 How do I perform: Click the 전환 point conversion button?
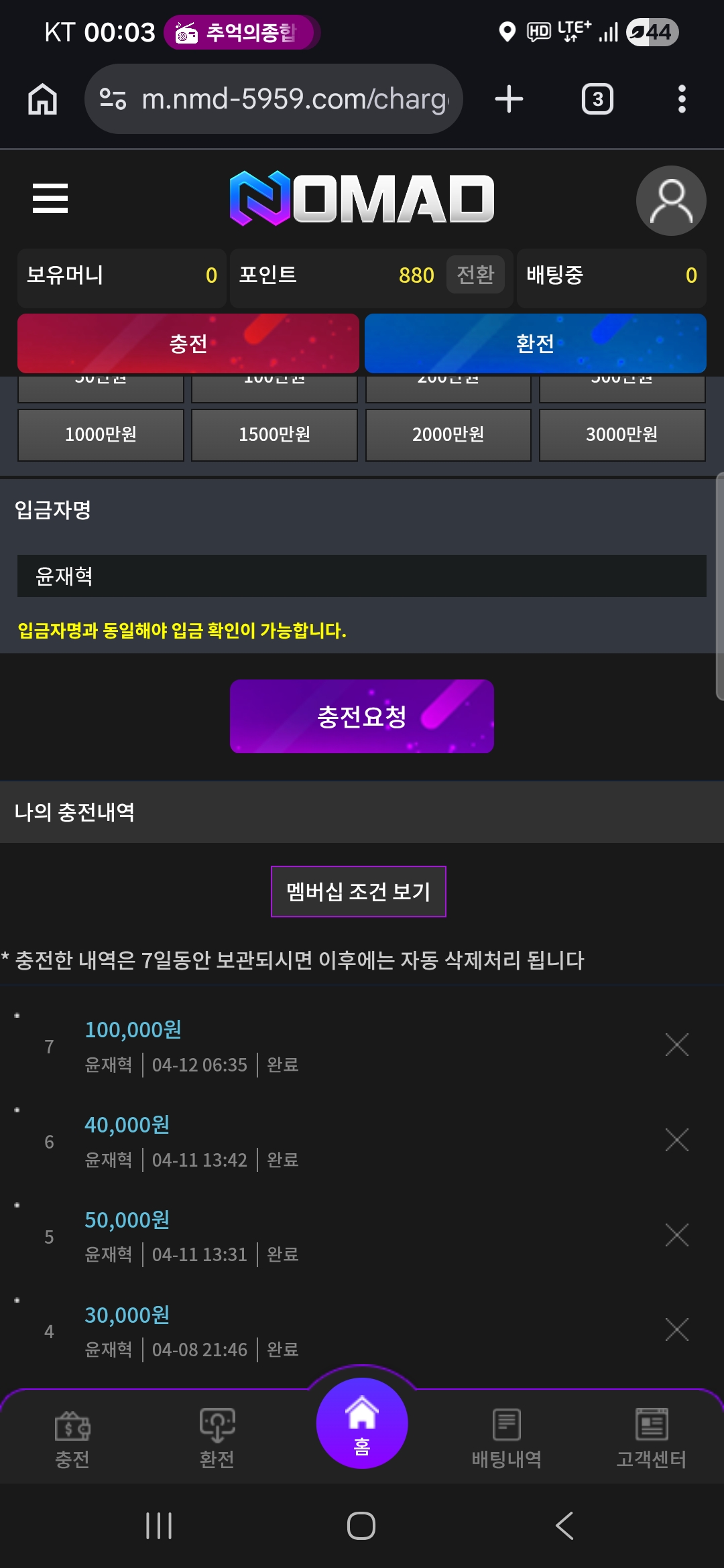475,274
